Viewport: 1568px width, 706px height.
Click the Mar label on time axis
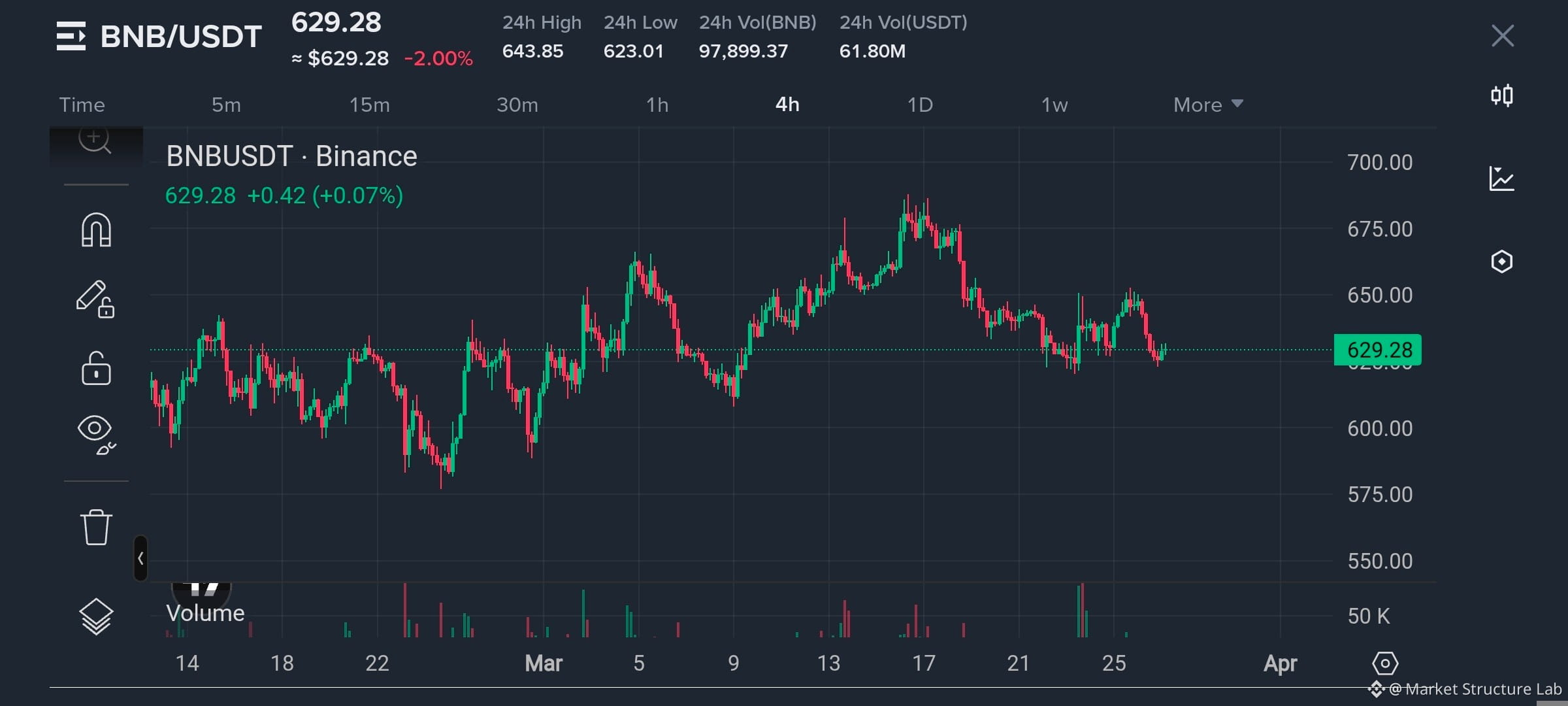(x=544, y=664)
